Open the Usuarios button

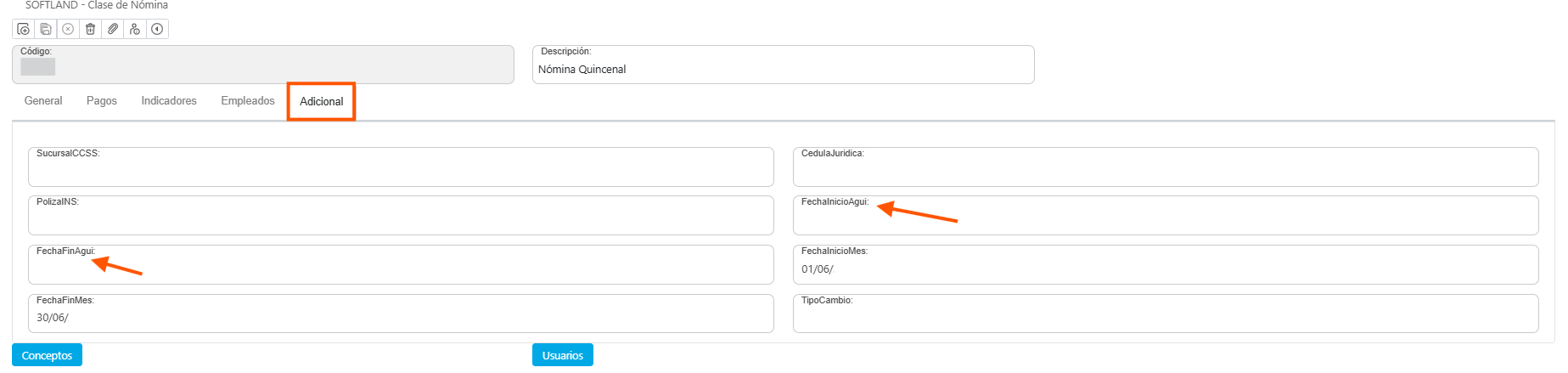point(562,355)
